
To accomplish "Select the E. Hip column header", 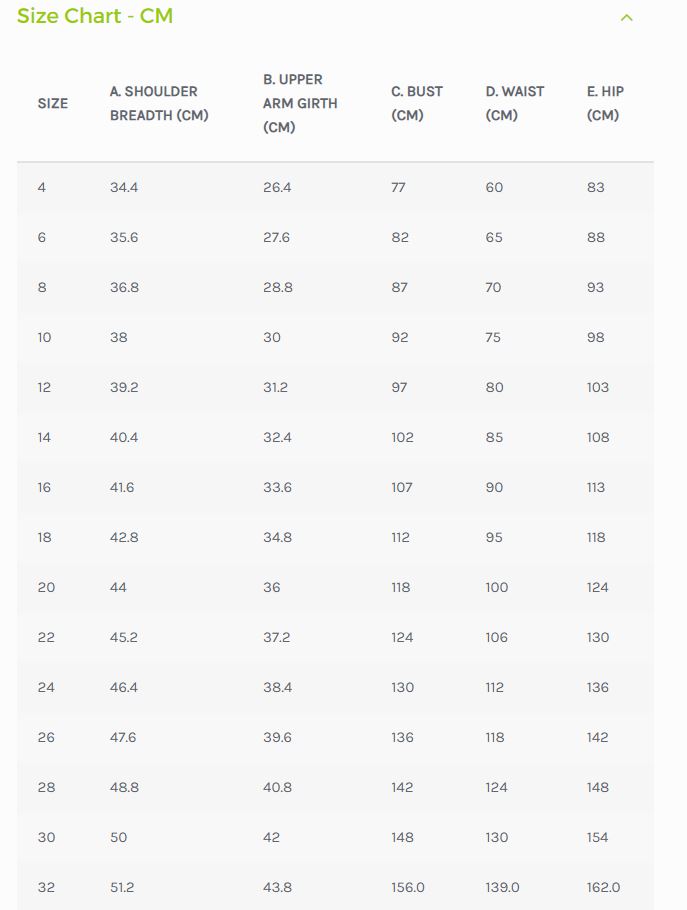I will tap(605, 103).
